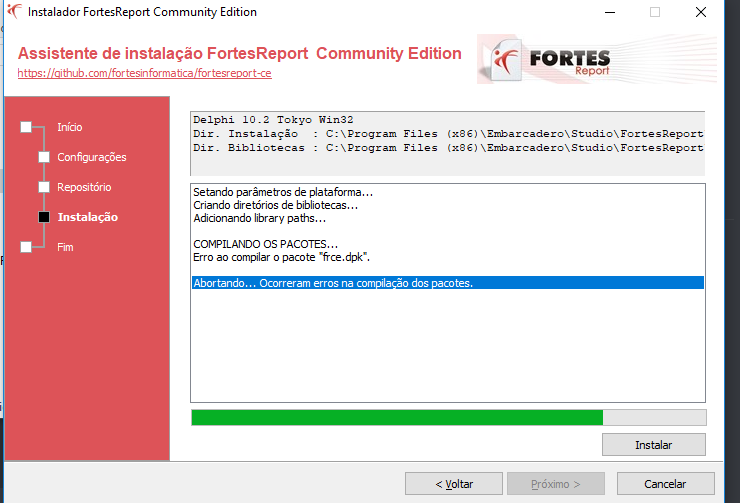This screenshot has height=503, width=740.
Task: Select the Repositório step marker box
Action: [x=44, y=187]
